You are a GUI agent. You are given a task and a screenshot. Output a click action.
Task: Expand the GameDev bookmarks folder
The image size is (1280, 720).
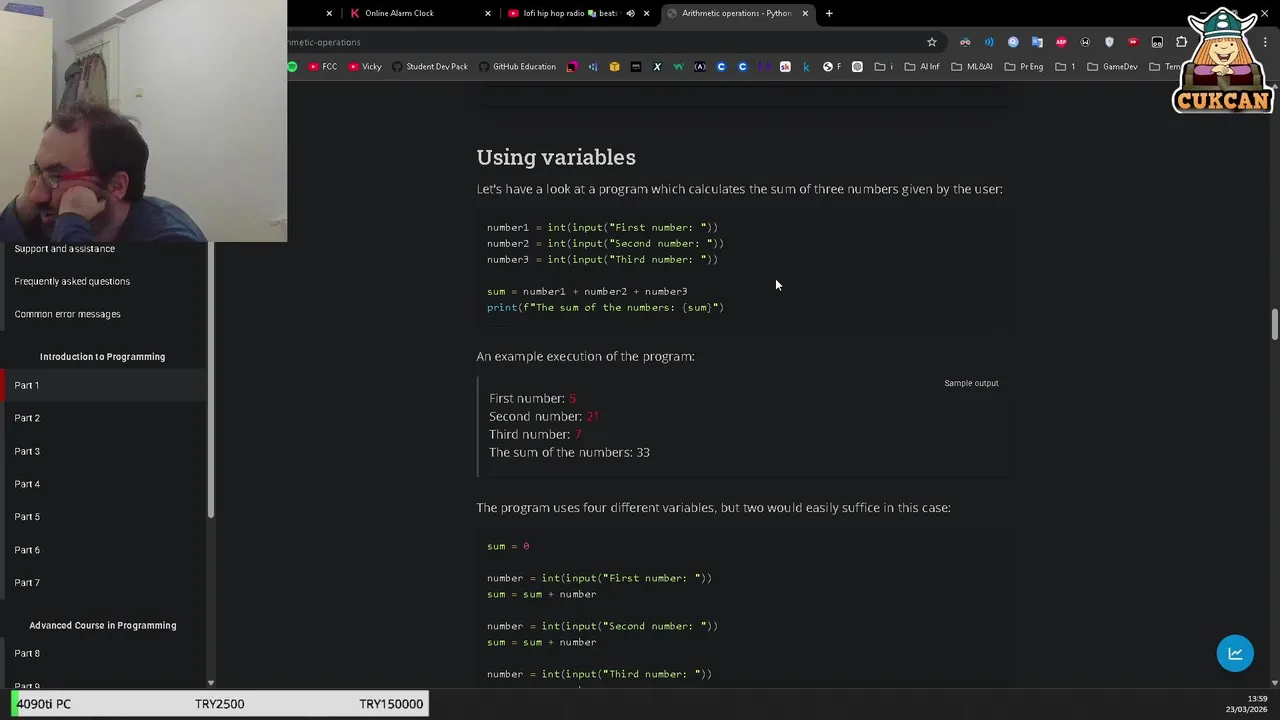coord(1112,67)
